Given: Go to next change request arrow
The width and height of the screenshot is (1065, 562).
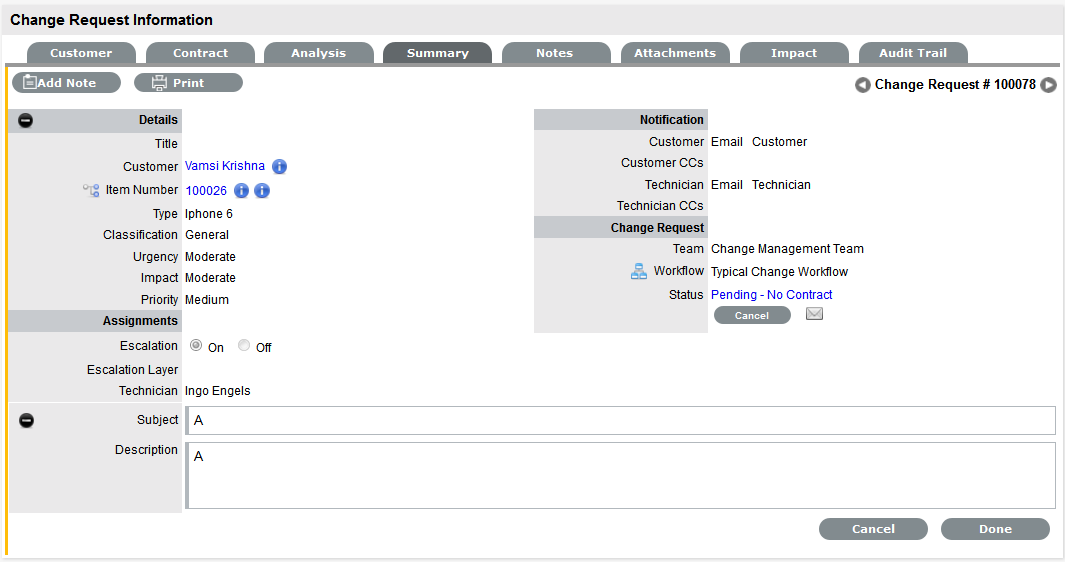Looking at the screenshot, I should tap(1048, 85).
